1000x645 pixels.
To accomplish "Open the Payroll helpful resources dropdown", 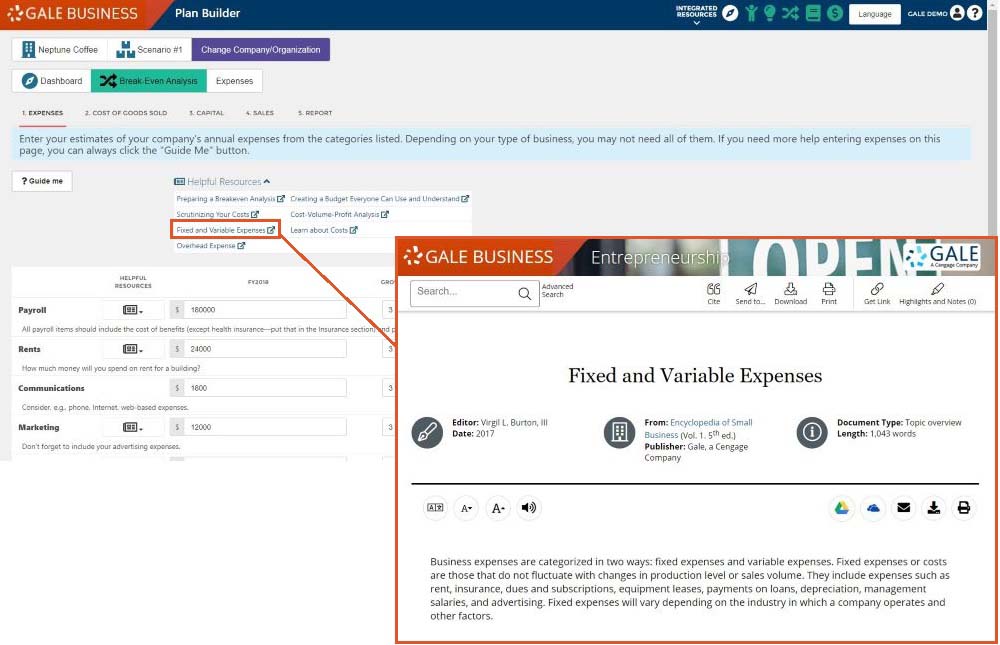I will point(133,310).
